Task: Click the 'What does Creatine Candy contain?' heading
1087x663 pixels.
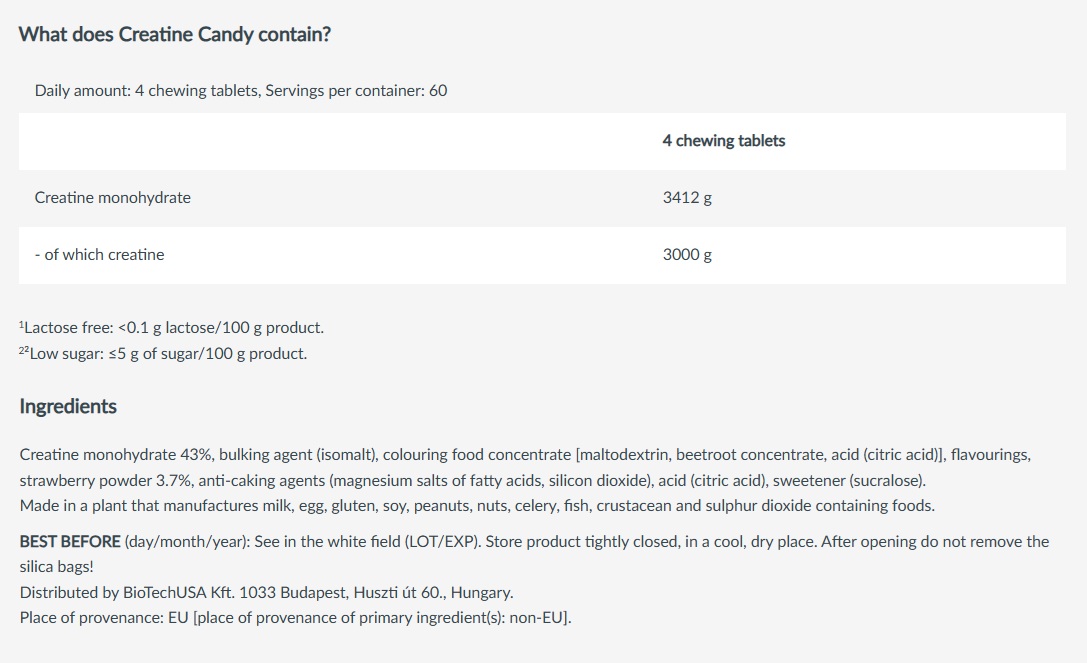Action: pyautogui.click(x=175, y=34)
